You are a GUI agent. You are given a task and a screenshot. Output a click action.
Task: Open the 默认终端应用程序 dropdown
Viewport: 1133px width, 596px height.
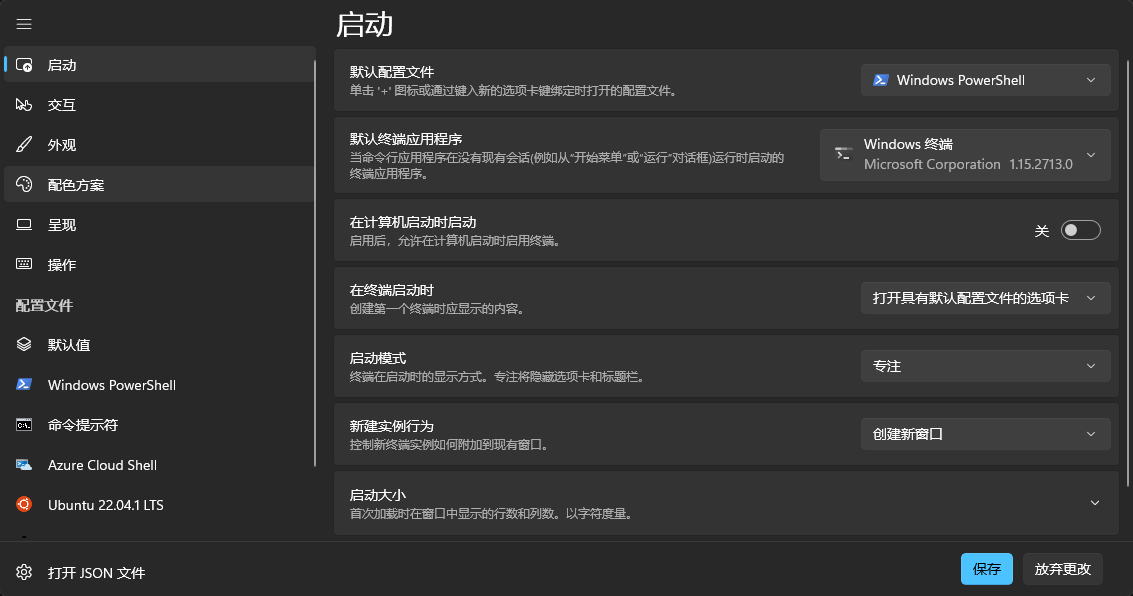(965, 155)
